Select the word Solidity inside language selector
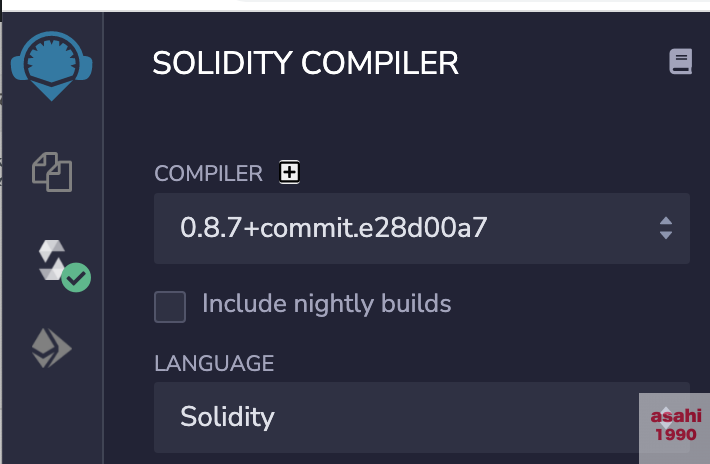The width and height of the screenshot is (710, 464). 227,417
